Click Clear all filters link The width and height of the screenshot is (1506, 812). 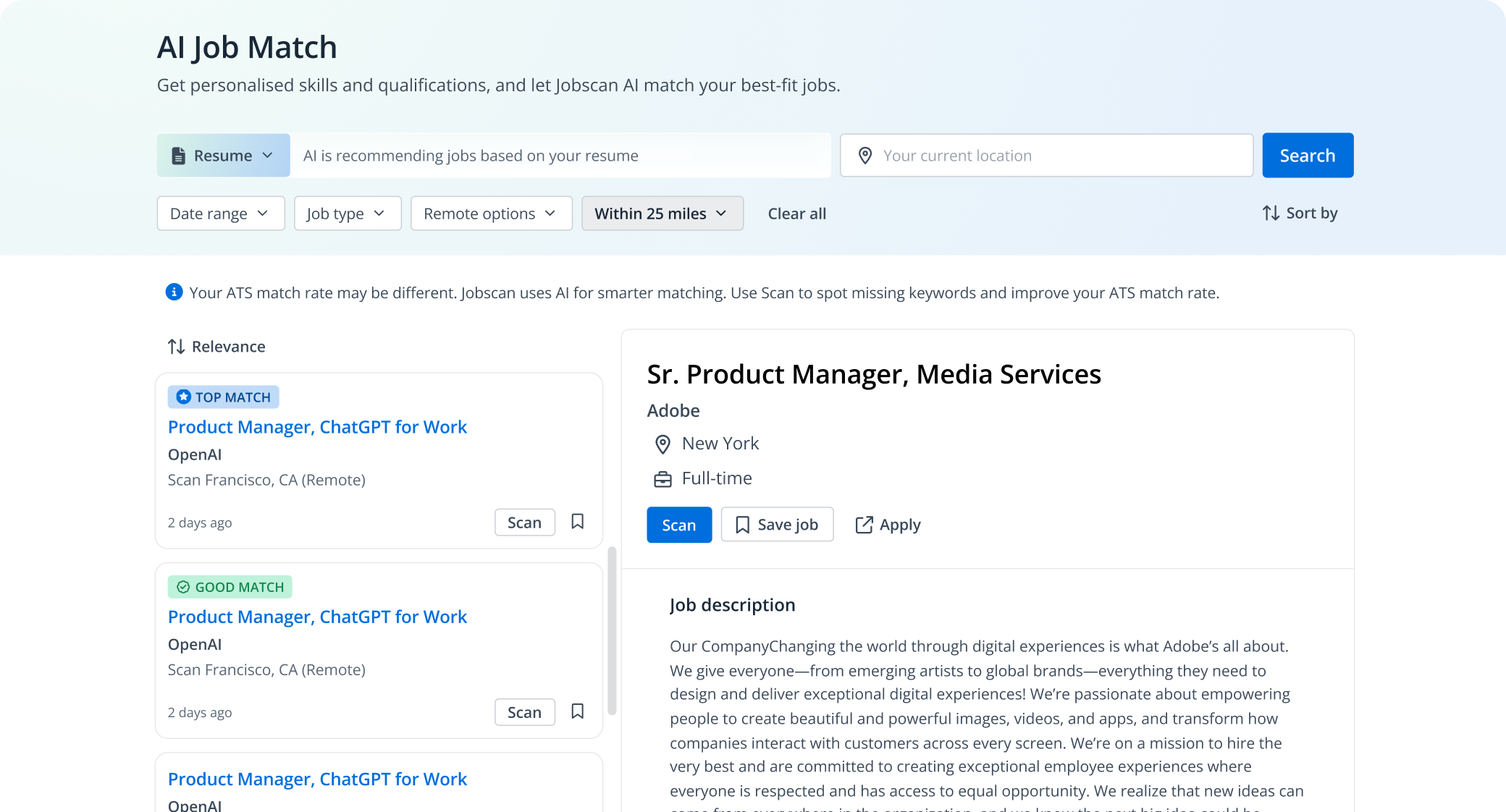tap(796, 213)
